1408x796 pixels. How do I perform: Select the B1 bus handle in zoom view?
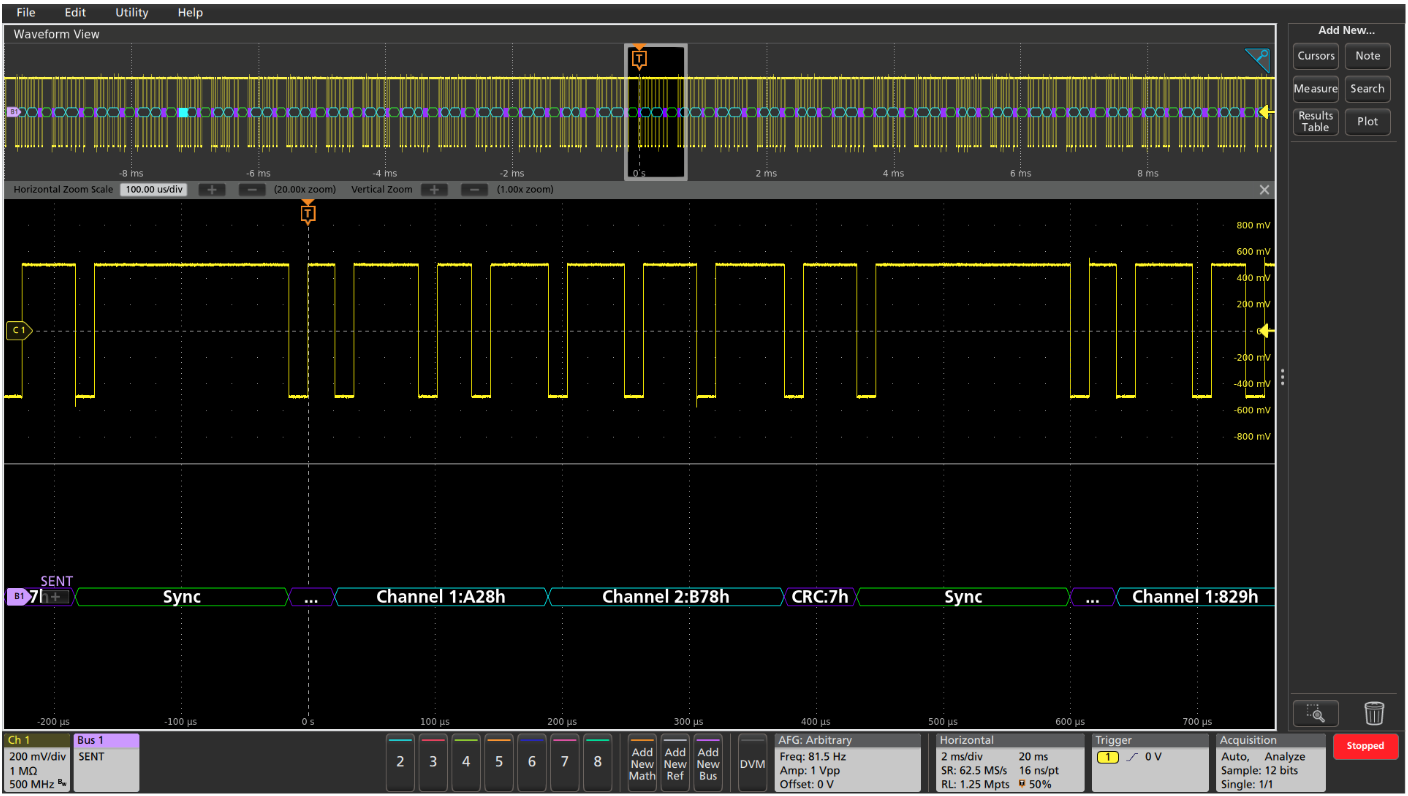click(x=17, y=597)
